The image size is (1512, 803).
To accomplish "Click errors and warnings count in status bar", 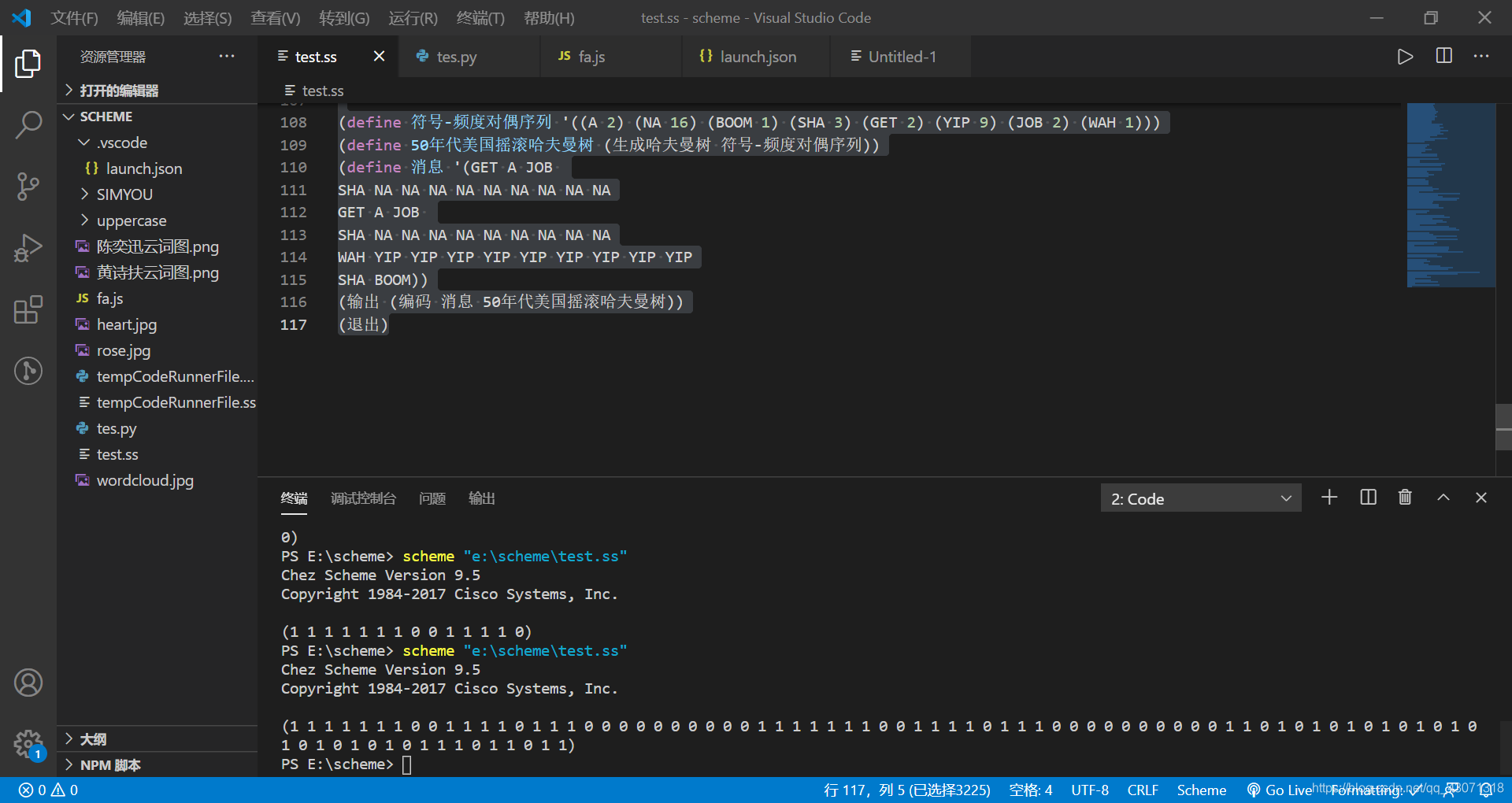I will [x=48, y=790].
